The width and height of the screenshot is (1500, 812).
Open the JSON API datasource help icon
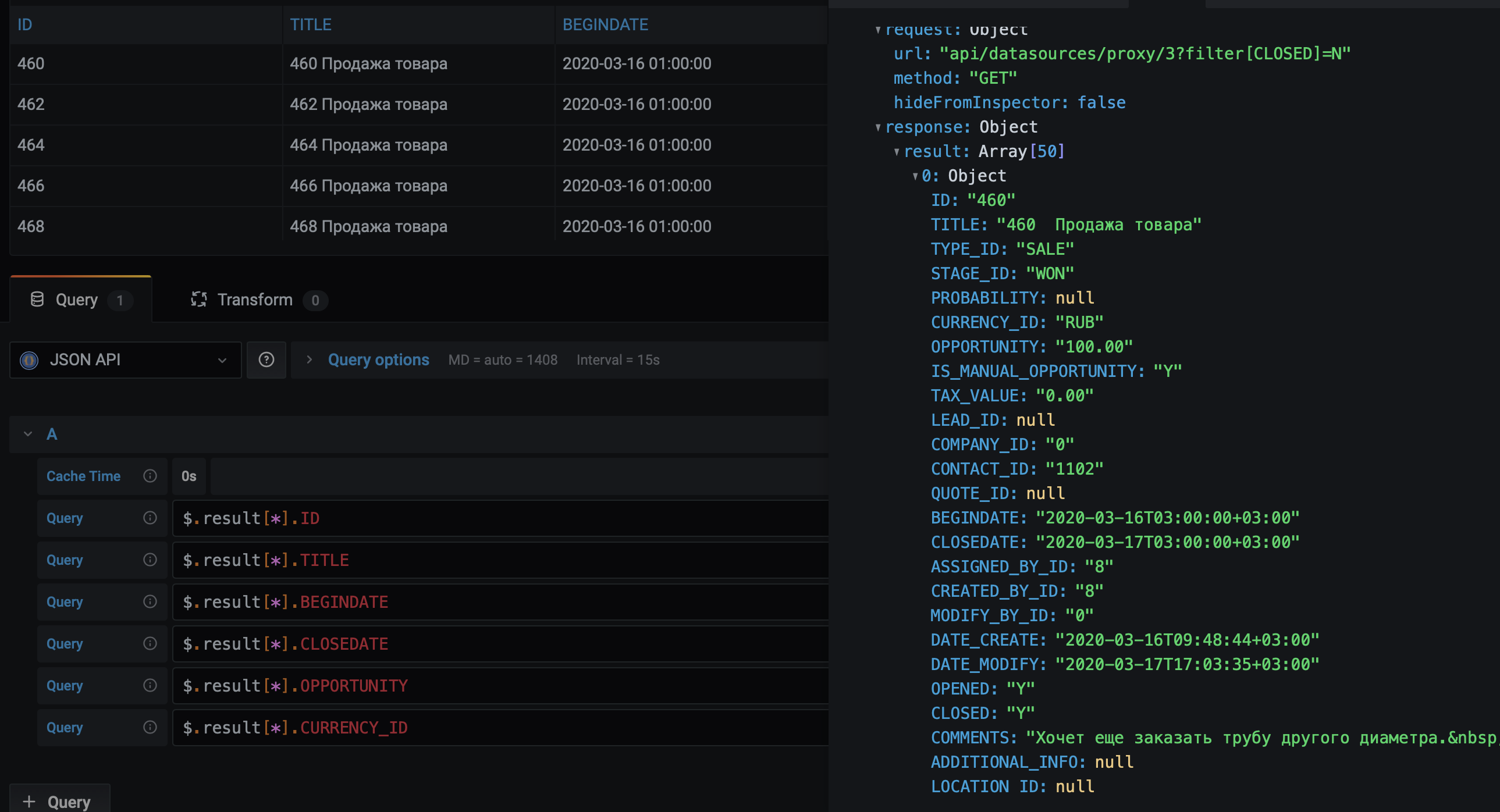[266, 359]
